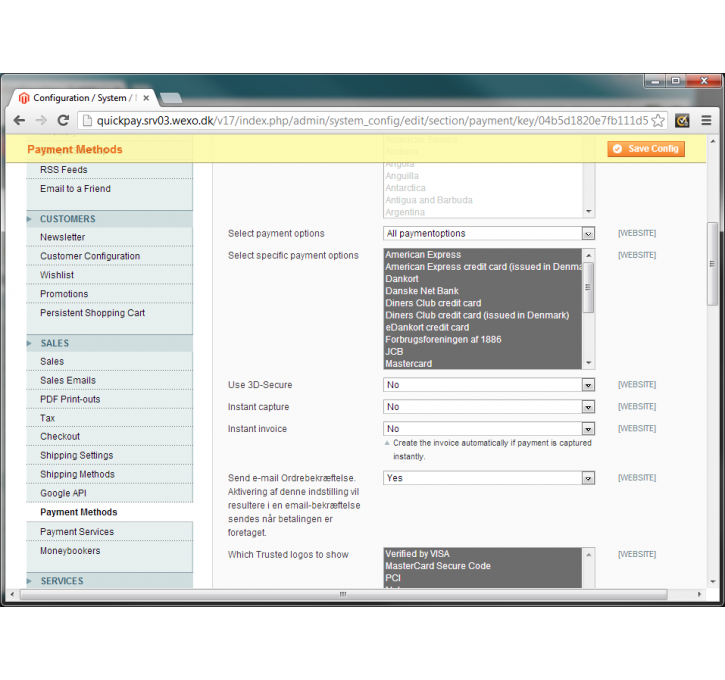Open Promotions settings
Screen dimensions: 725x680
(x=64, y=294)
